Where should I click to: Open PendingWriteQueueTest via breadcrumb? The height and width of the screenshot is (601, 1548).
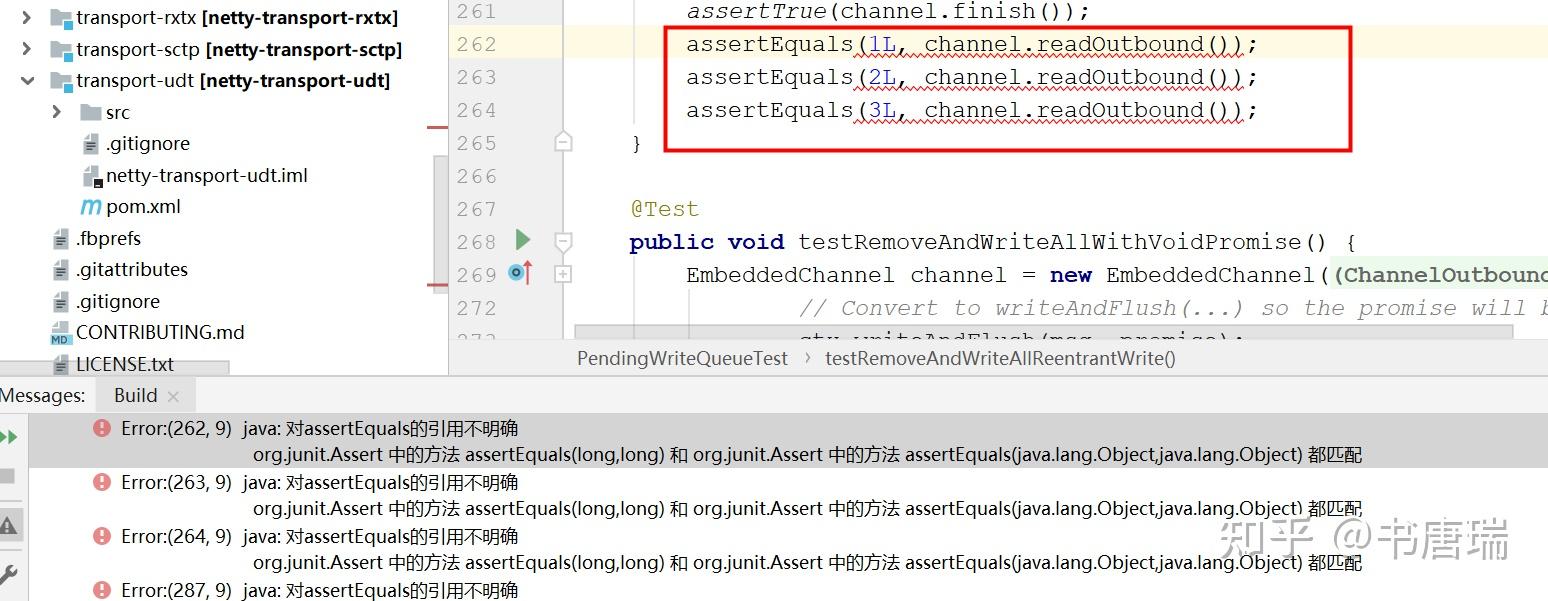pyautogui.click(x=682, y=358)
